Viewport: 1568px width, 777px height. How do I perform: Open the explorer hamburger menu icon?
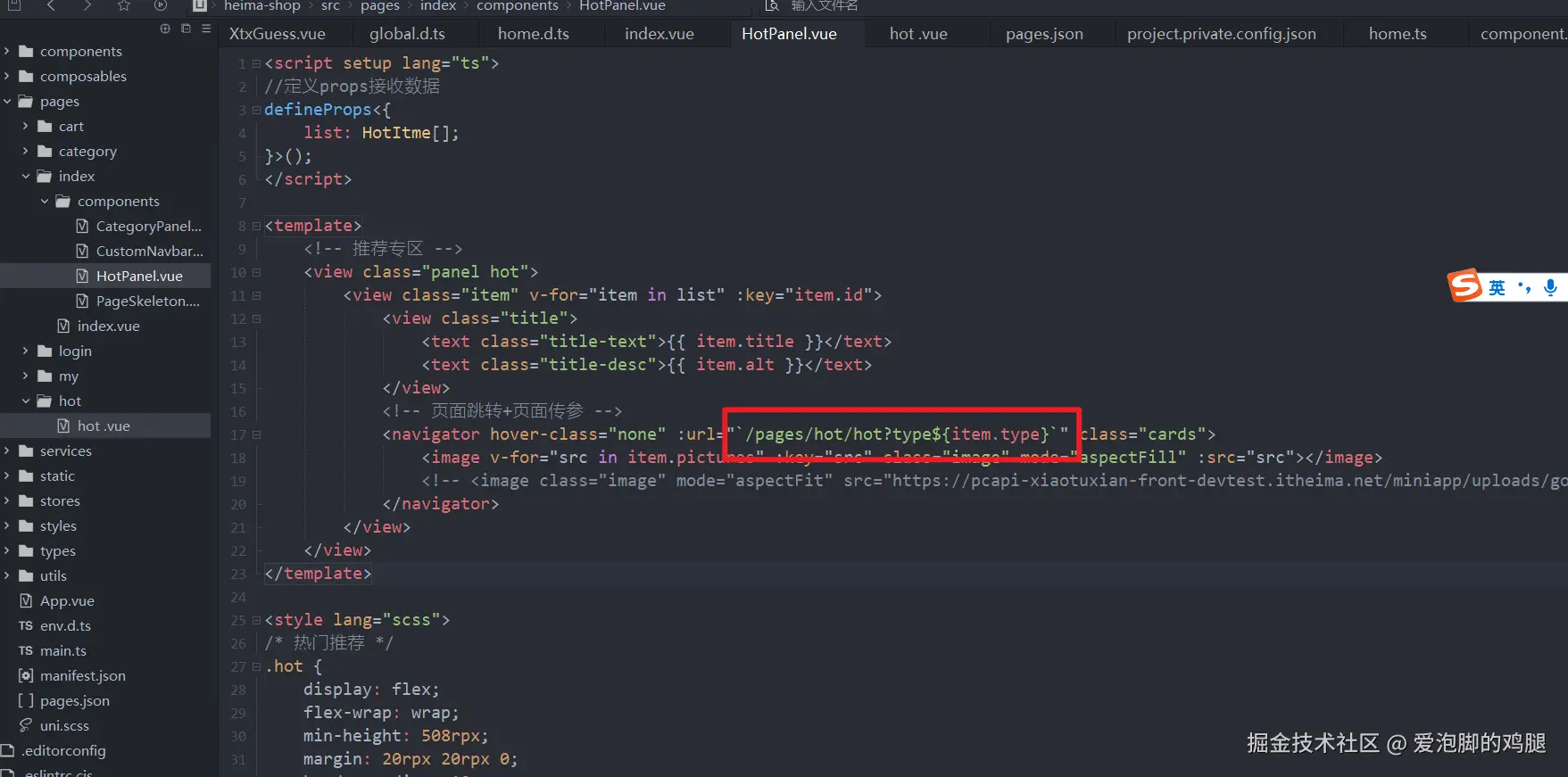[206, 29]
